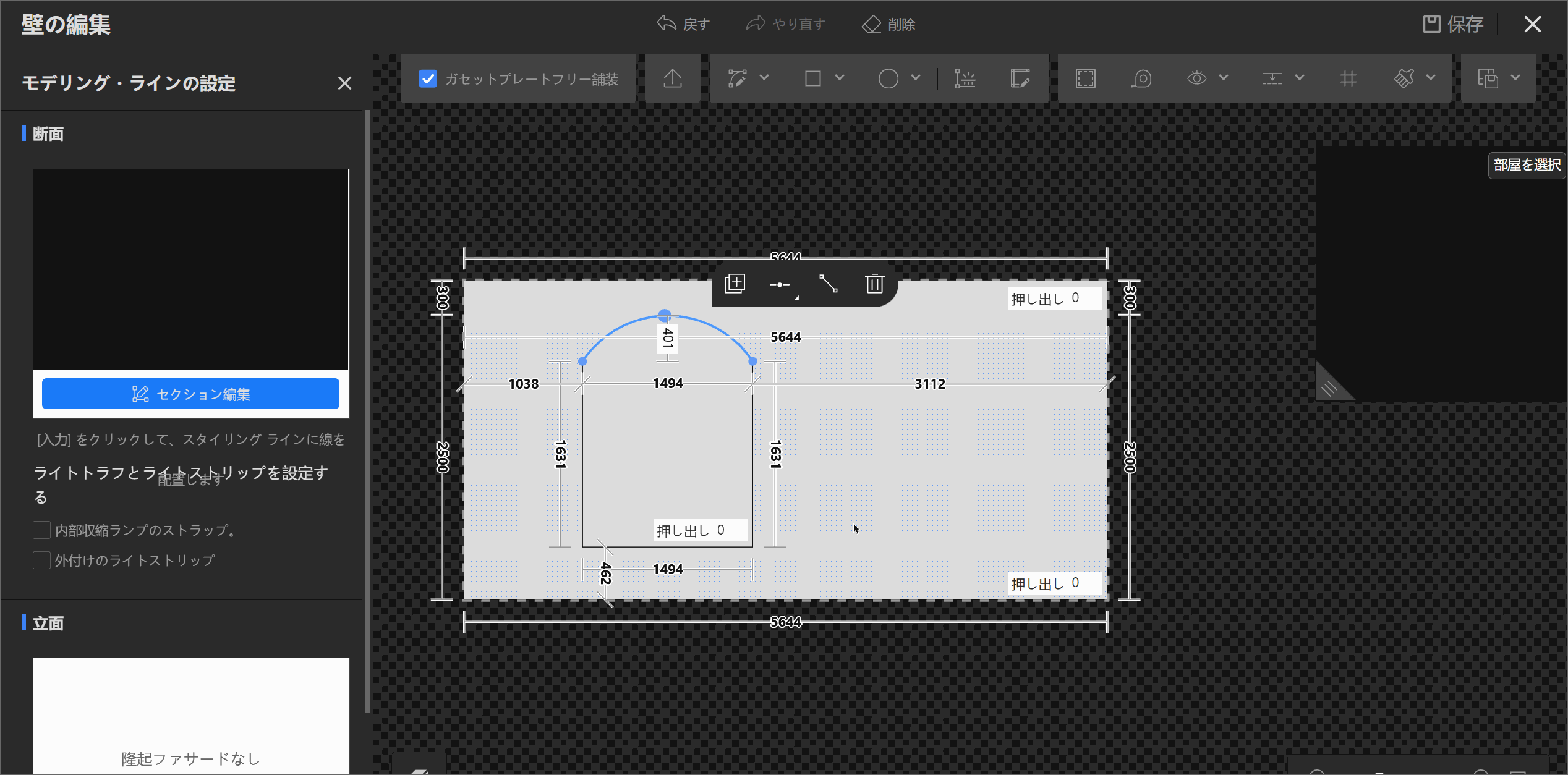Click the undo 戻す button
The image size is (1568, 775).
[683, 24]
